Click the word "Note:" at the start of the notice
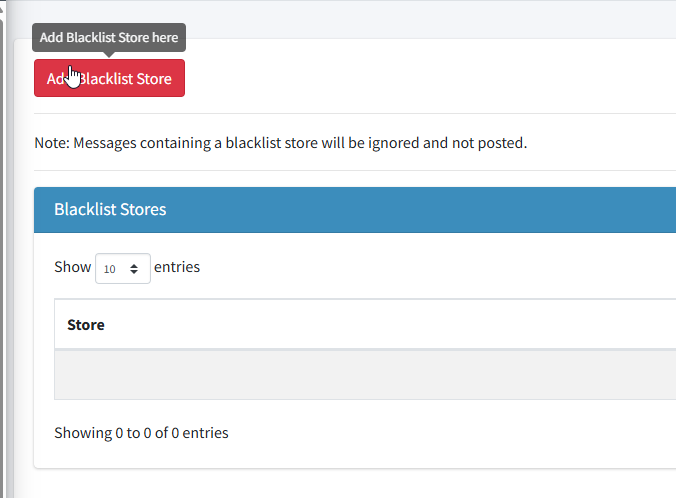This screenshot has height=498, width=676. (x=51, y=142)
